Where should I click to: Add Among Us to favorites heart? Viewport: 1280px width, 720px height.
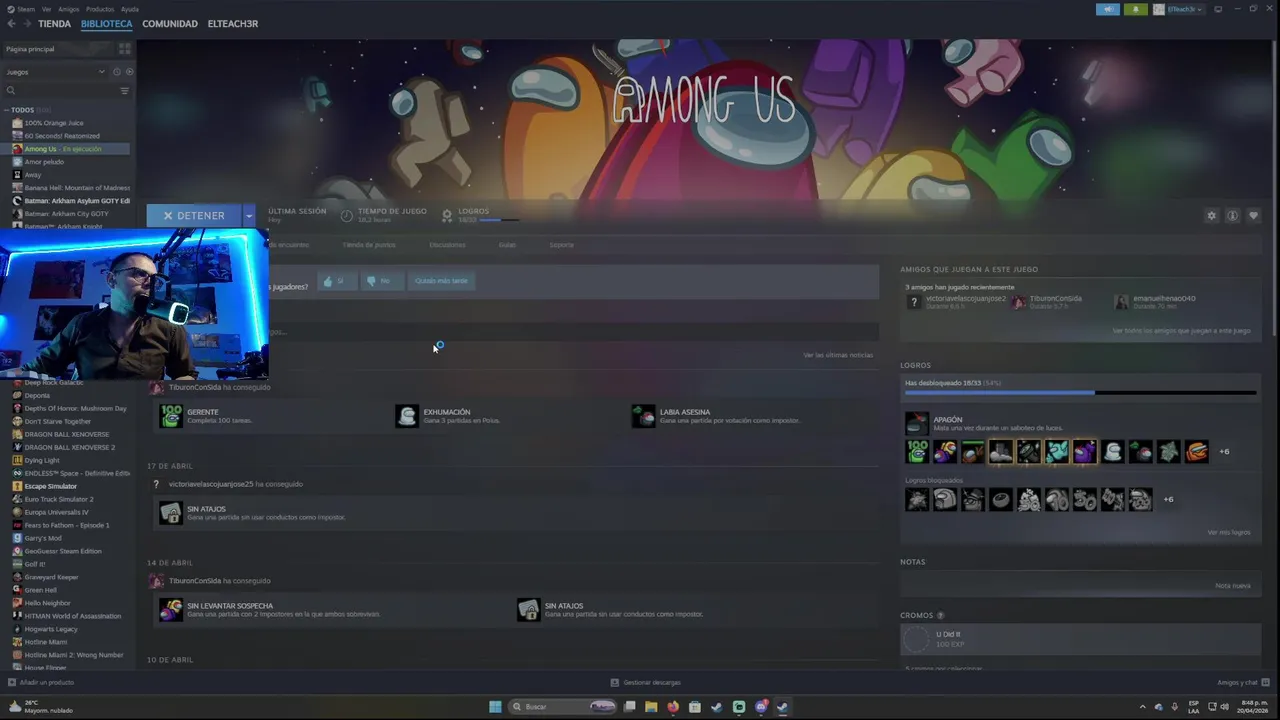[x=1253, y=215]
